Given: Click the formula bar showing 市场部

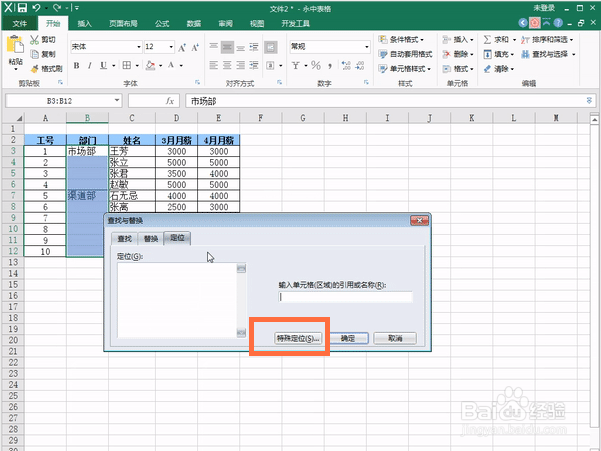Looking at the screenshot, I should coord(390,101).
